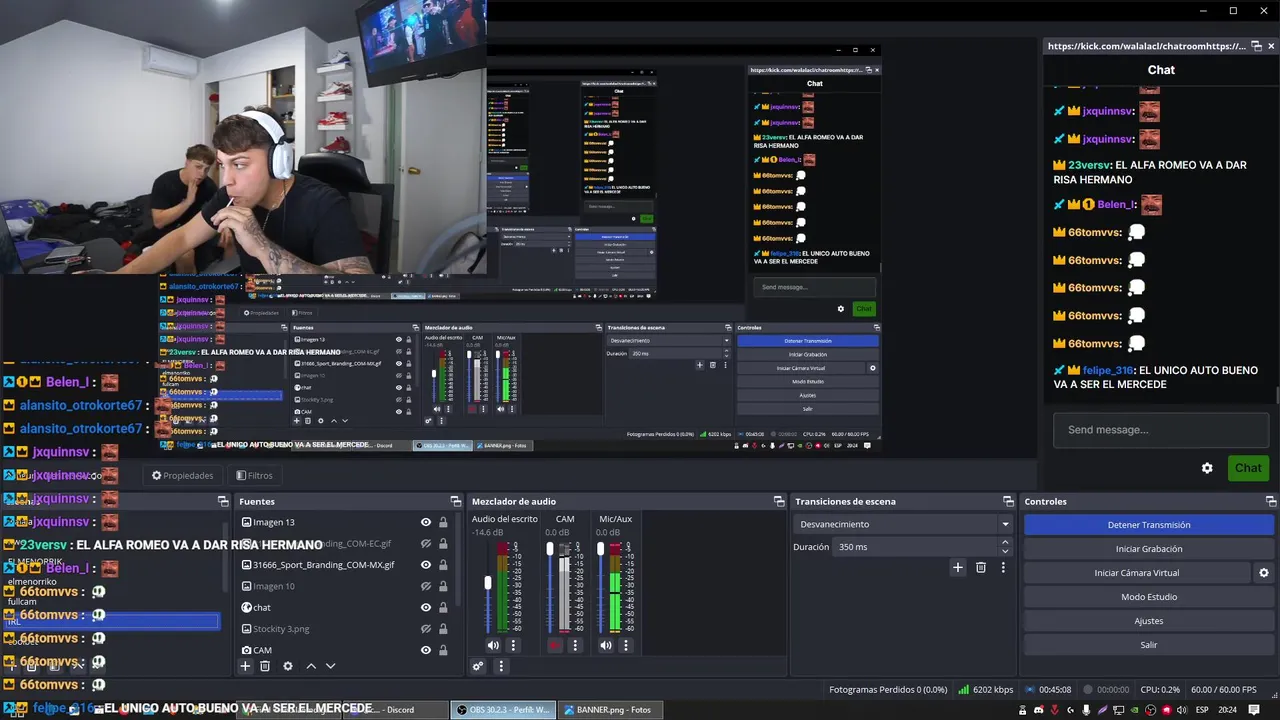
Task: Move the selected source up
Action: 311,666
